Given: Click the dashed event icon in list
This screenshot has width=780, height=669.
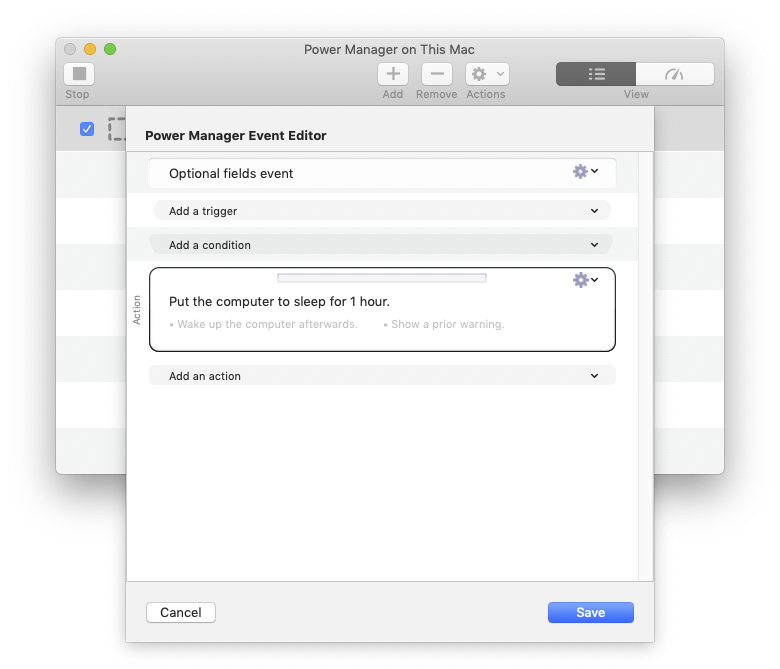Looking at the screenshot, I should (x=117, y=129).
